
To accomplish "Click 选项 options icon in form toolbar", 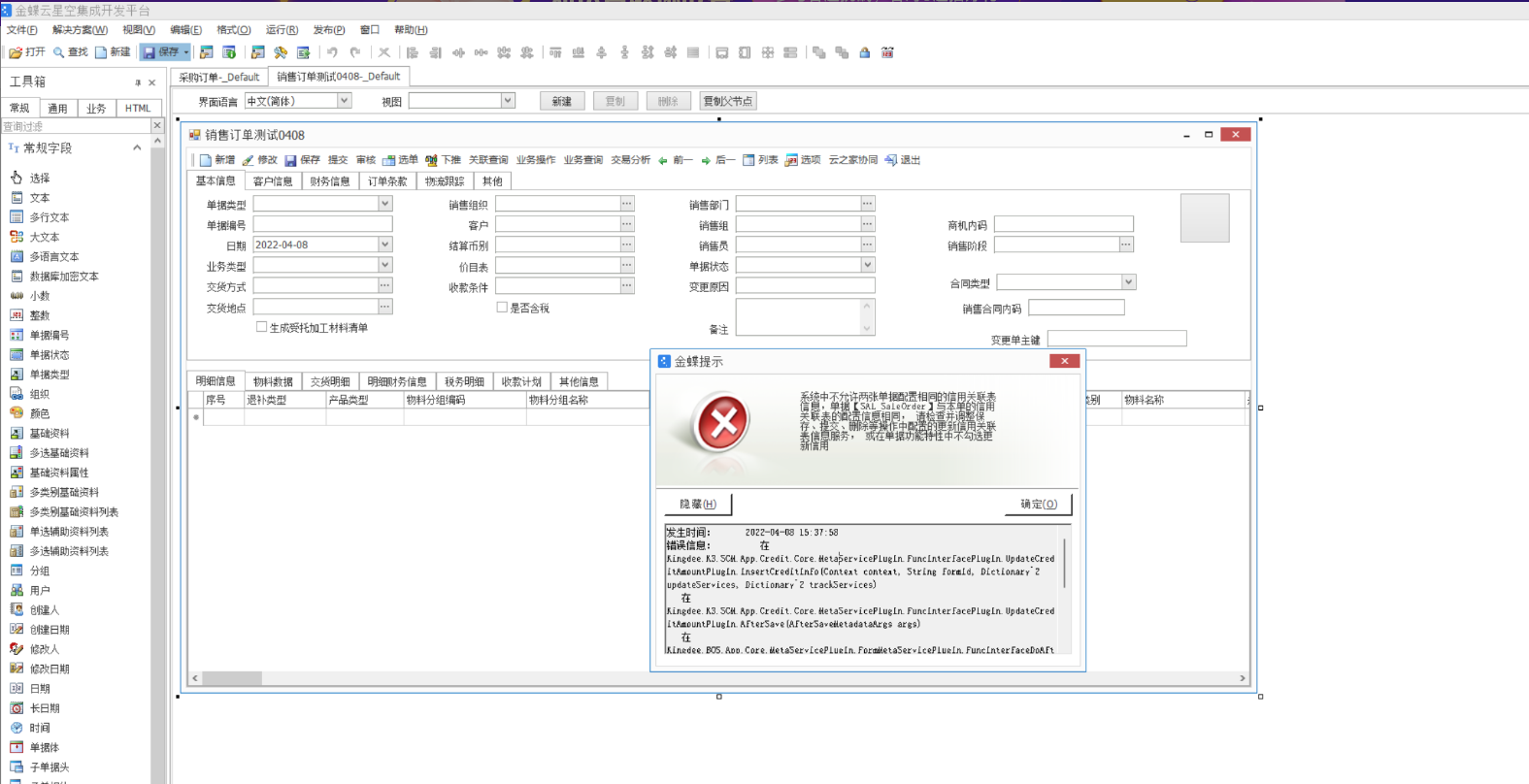I will 791,160.
